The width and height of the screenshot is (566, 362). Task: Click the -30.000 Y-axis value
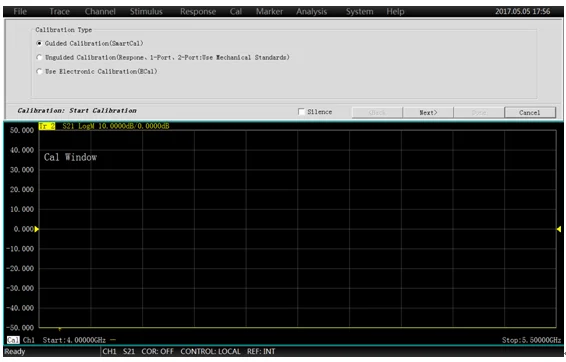pos(20,288)
